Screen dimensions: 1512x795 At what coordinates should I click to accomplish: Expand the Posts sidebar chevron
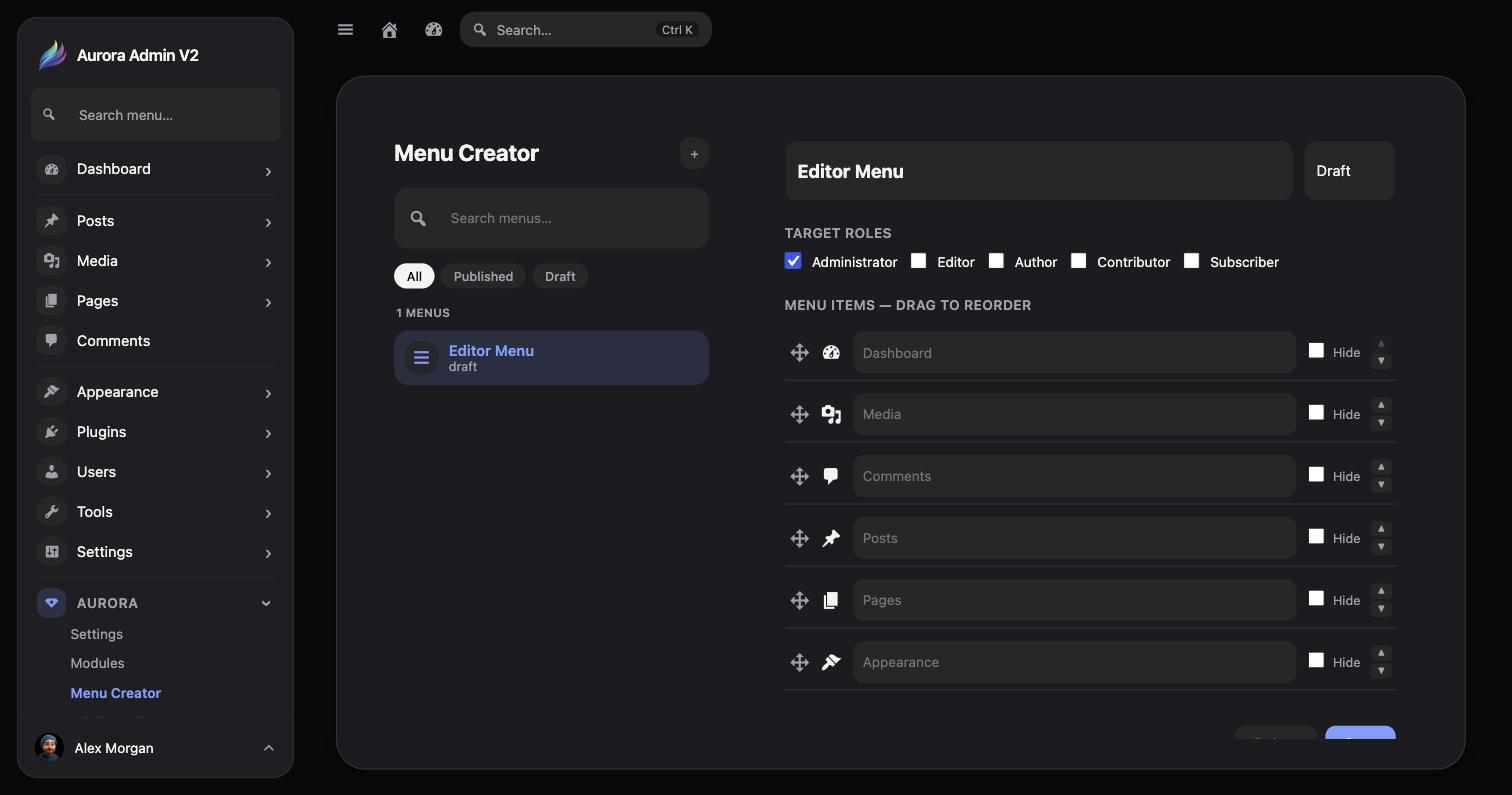click(x=268, y=222)
